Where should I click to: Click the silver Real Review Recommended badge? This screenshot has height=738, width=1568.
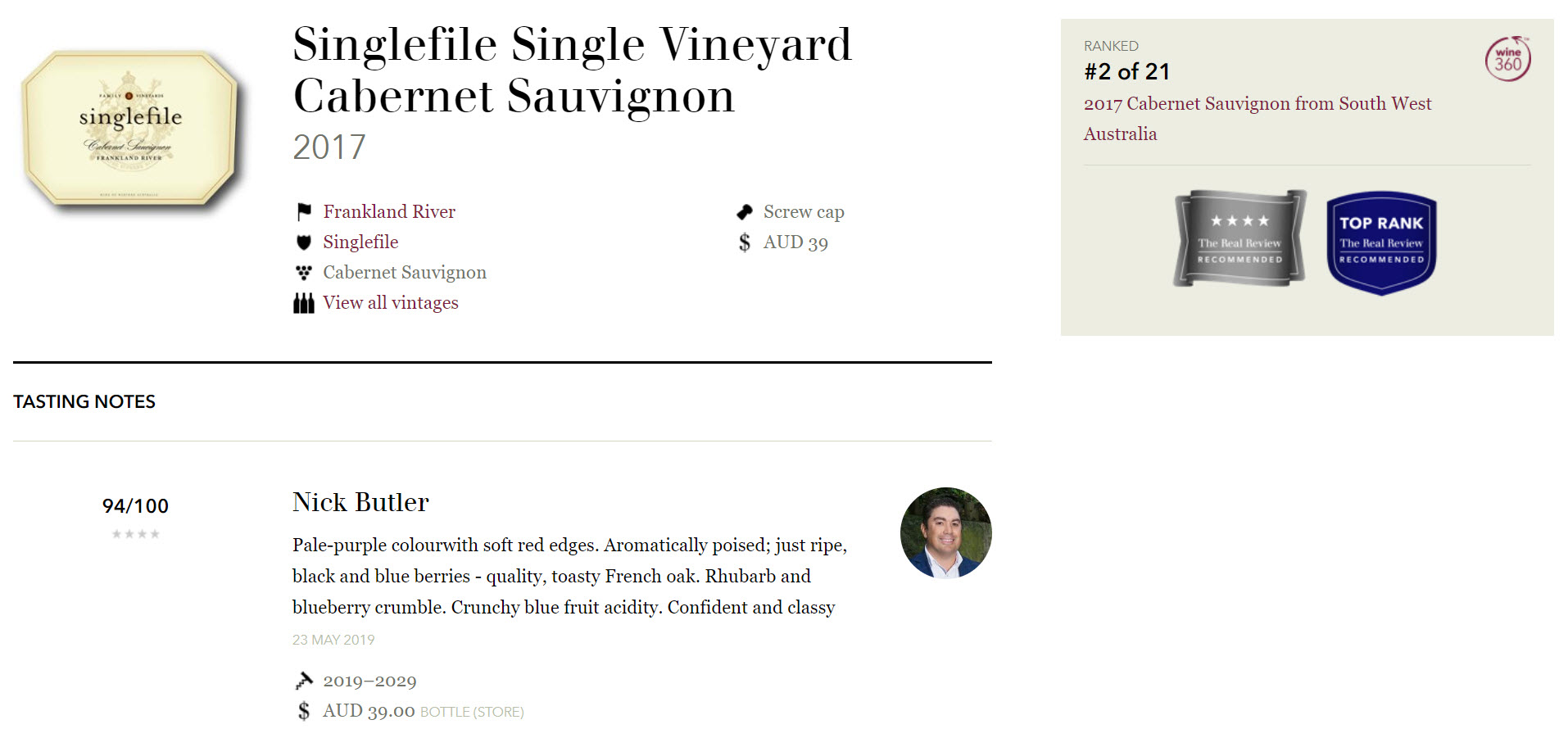point(1239,239)
